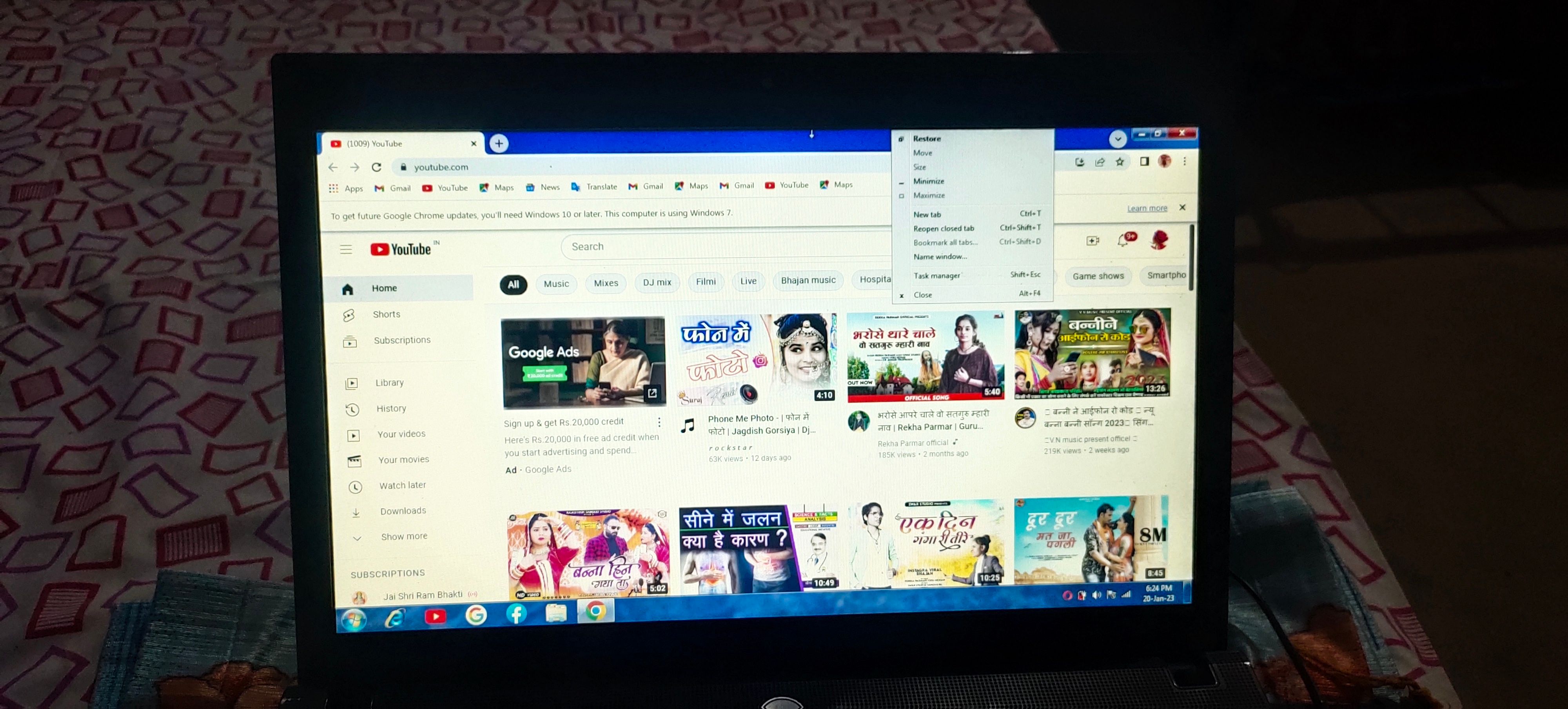
Task: Open Task manager from the menu
Action: tap(973, 276)
